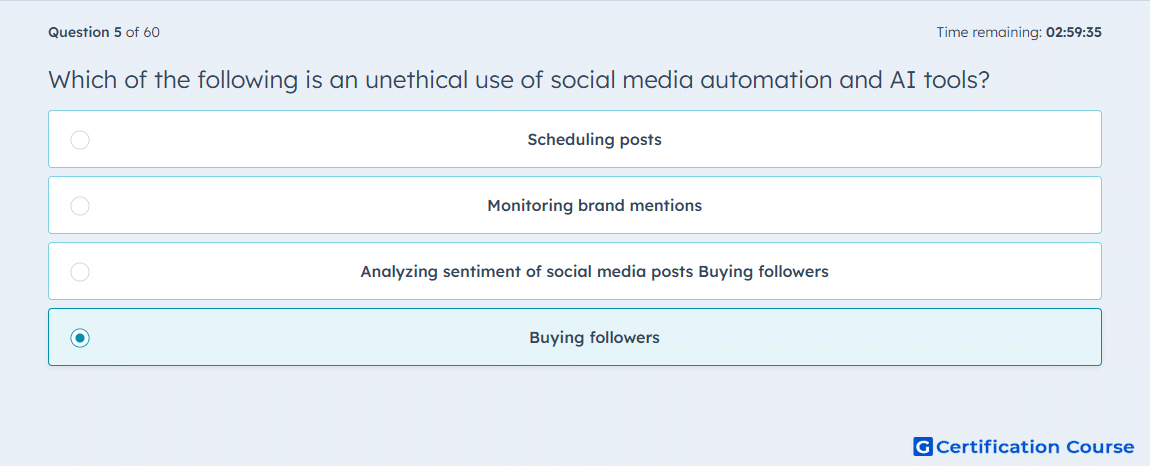Click empty area inside Scheduling posts card
The height and width of the screenshot is (466, 1150).
click(880, 139)
